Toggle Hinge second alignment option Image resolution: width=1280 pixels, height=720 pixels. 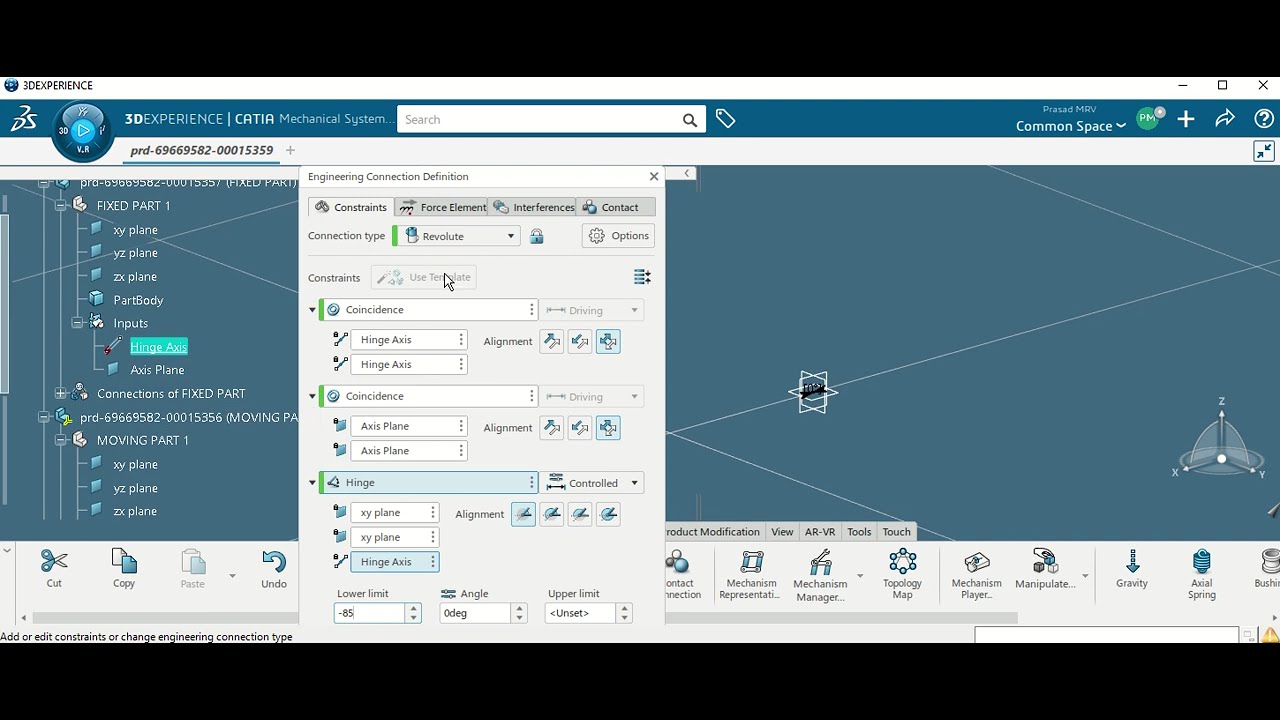[x=552, y=514]
